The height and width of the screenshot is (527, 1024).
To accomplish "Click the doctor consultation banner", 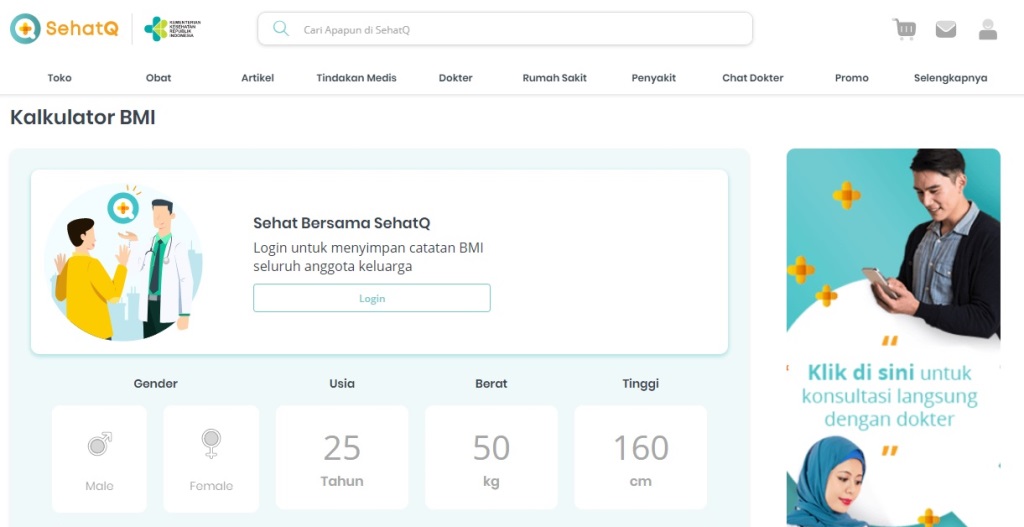I will pyautogui.click(x=893, y=337).
